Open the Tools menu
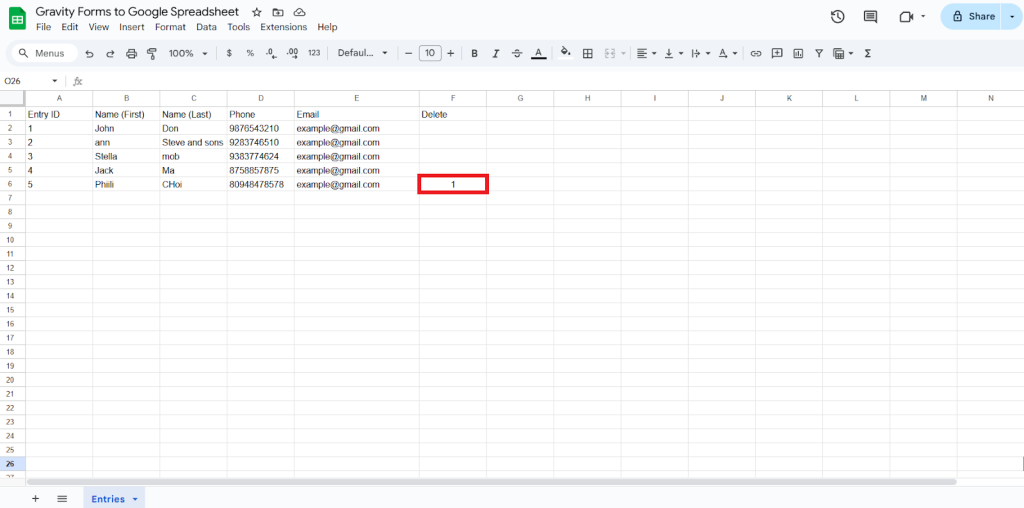The image size is (1024, 508). point(238,27)
